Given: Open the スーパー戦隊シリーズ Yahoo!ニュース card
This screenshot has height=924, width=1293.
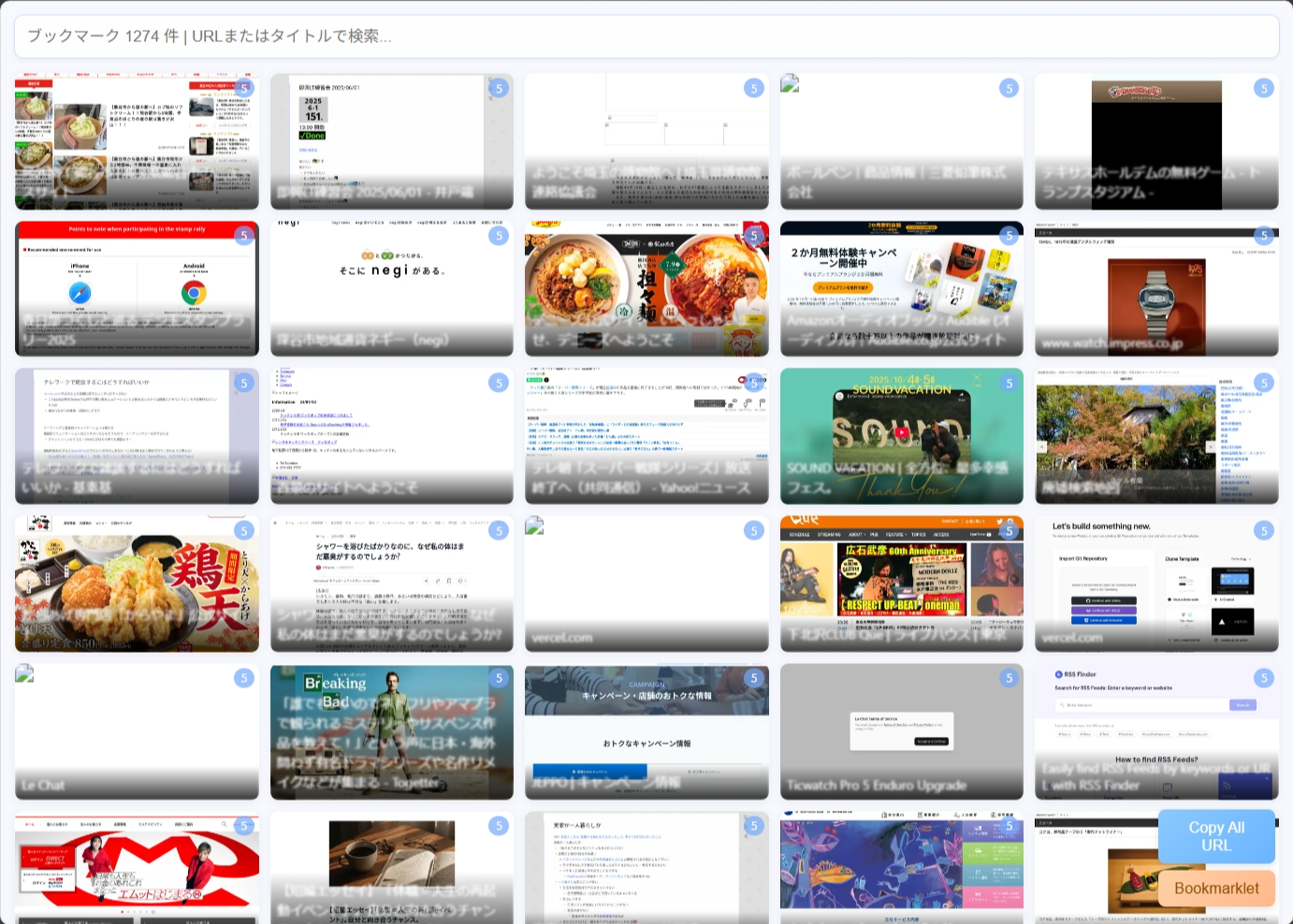Looking at the screenshot, I should (x=646, y=436).
